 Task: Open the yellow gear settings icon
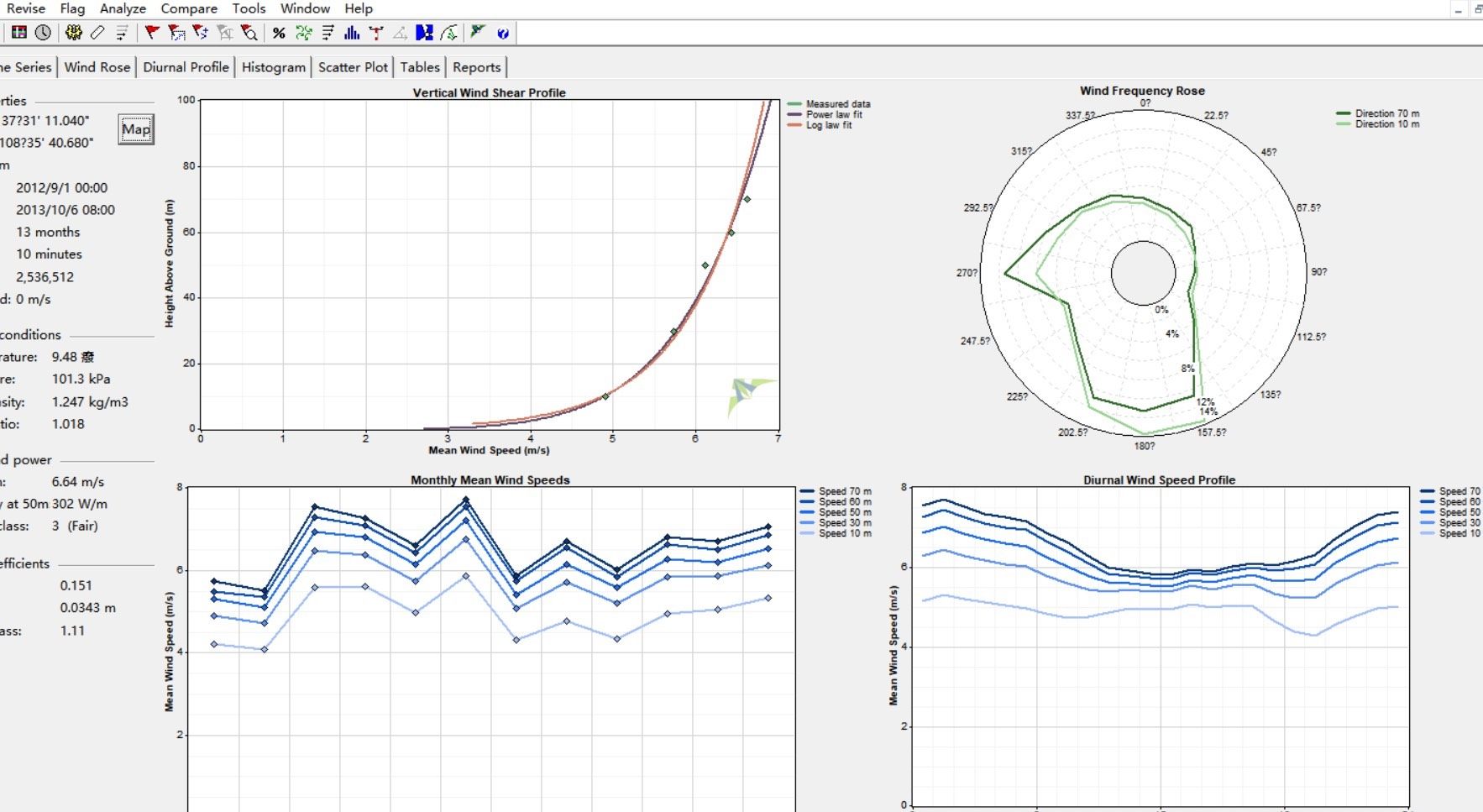[x=74, y=33]
